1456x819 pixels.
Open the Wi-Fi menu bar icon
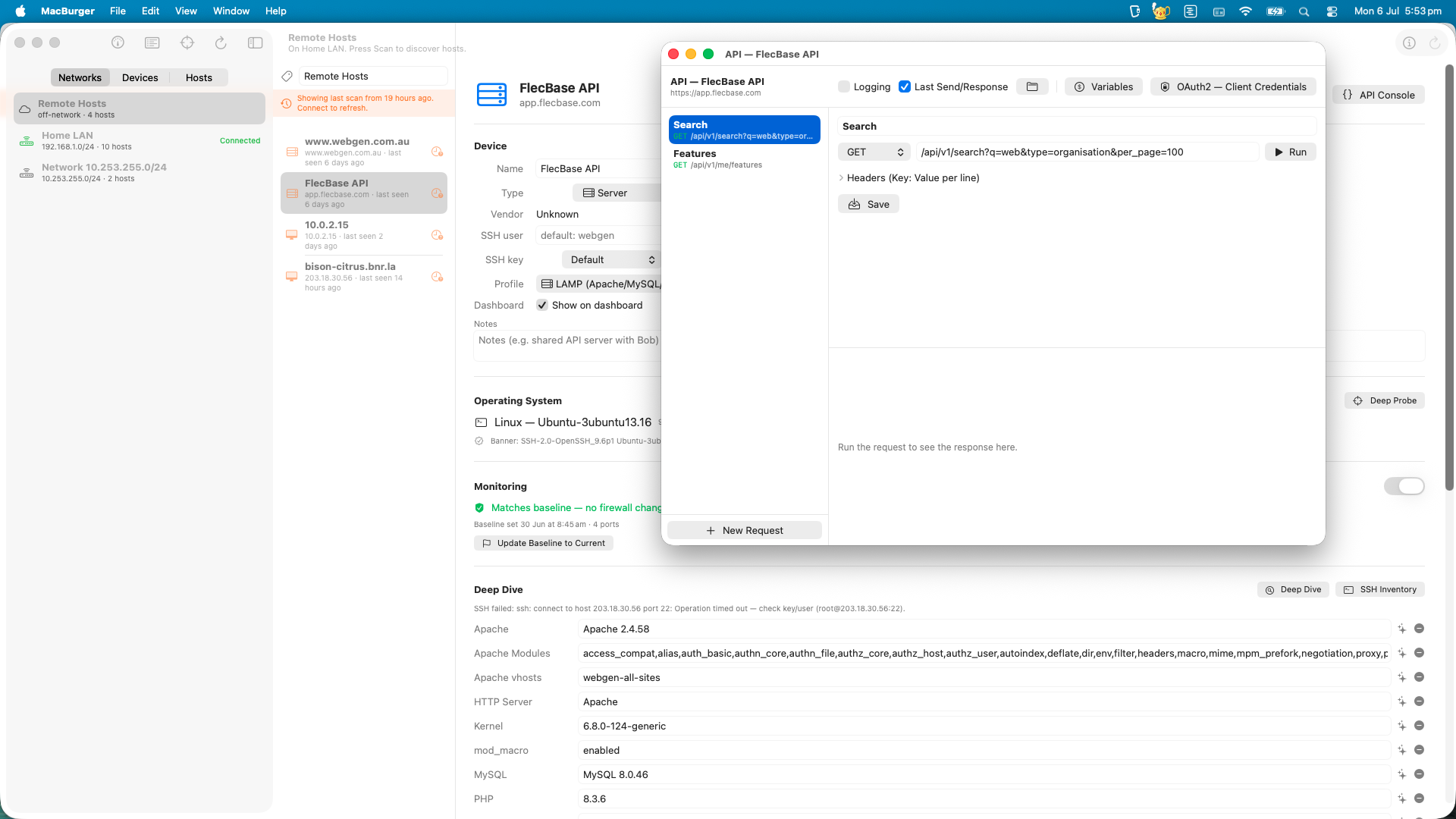click(1245, 11)
